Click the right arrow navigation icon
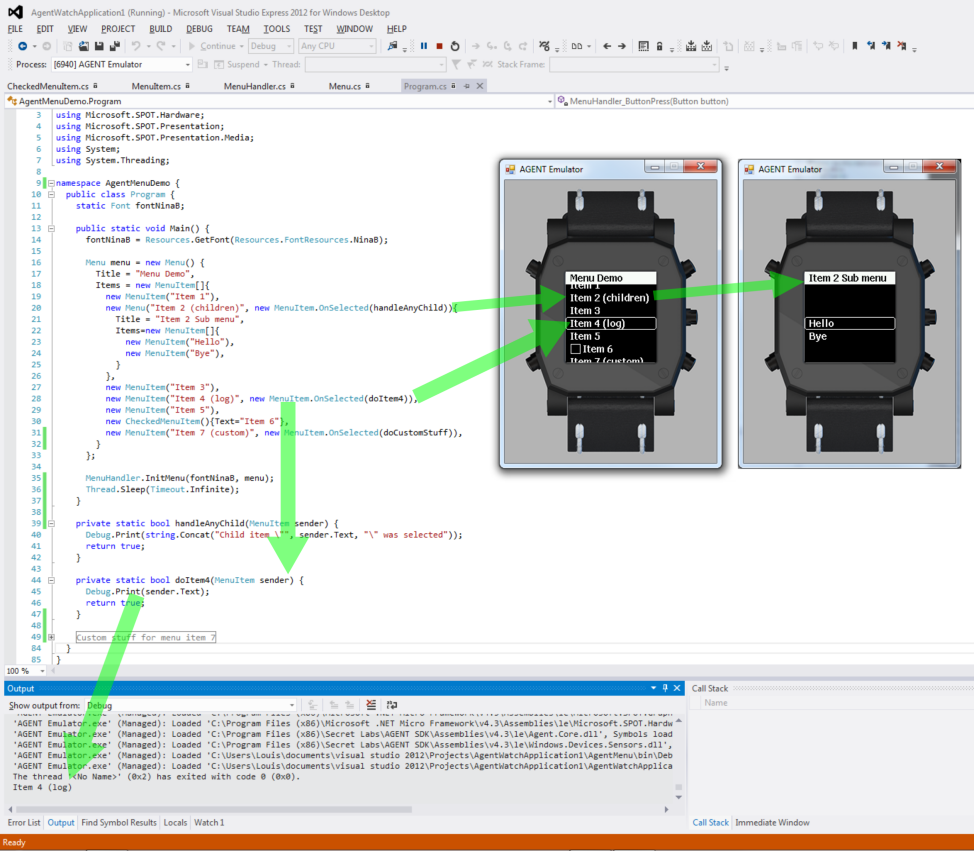 [x=622, y=46]
